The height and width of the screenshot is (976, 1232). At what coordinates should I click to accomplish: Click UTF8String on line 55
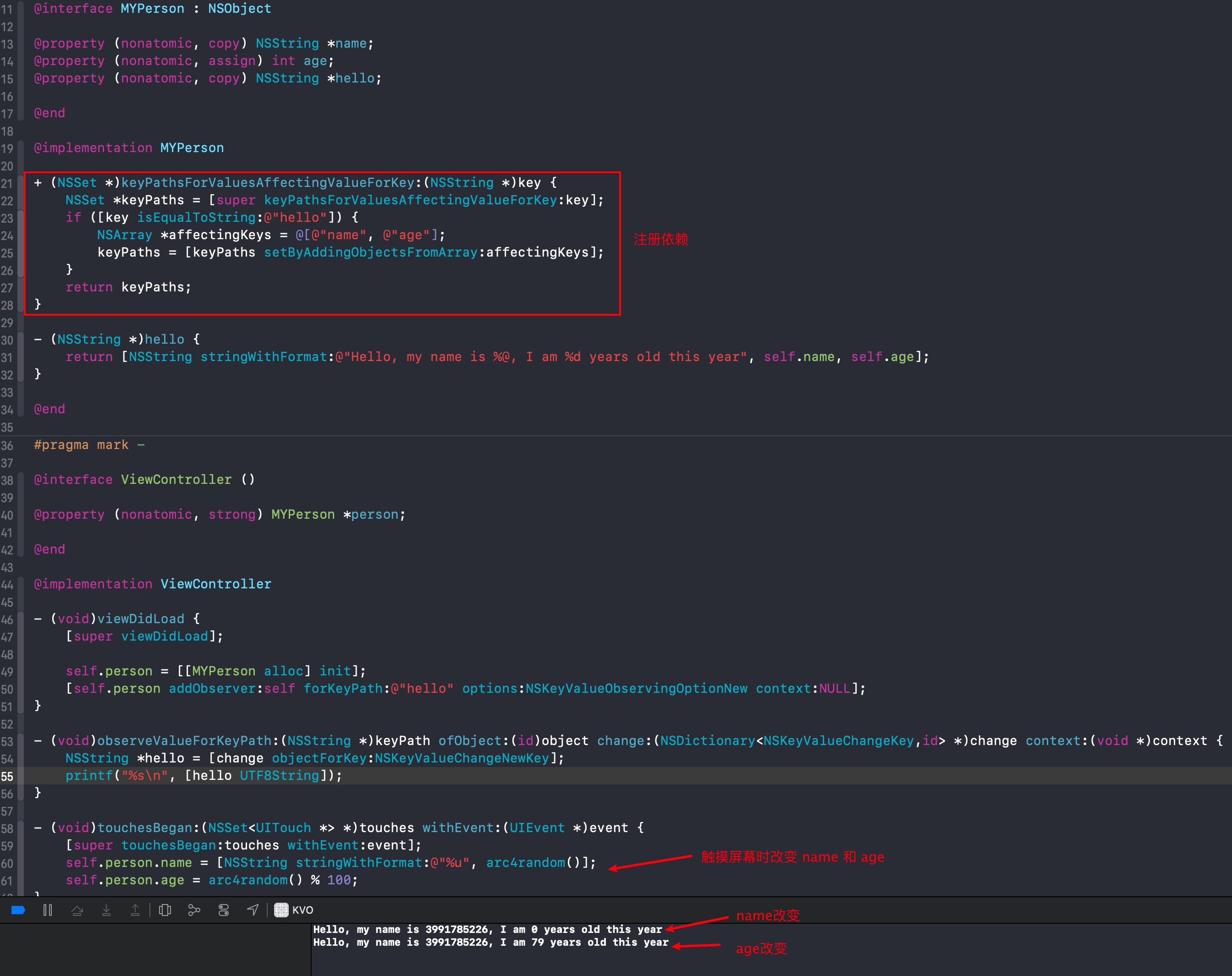280,776
